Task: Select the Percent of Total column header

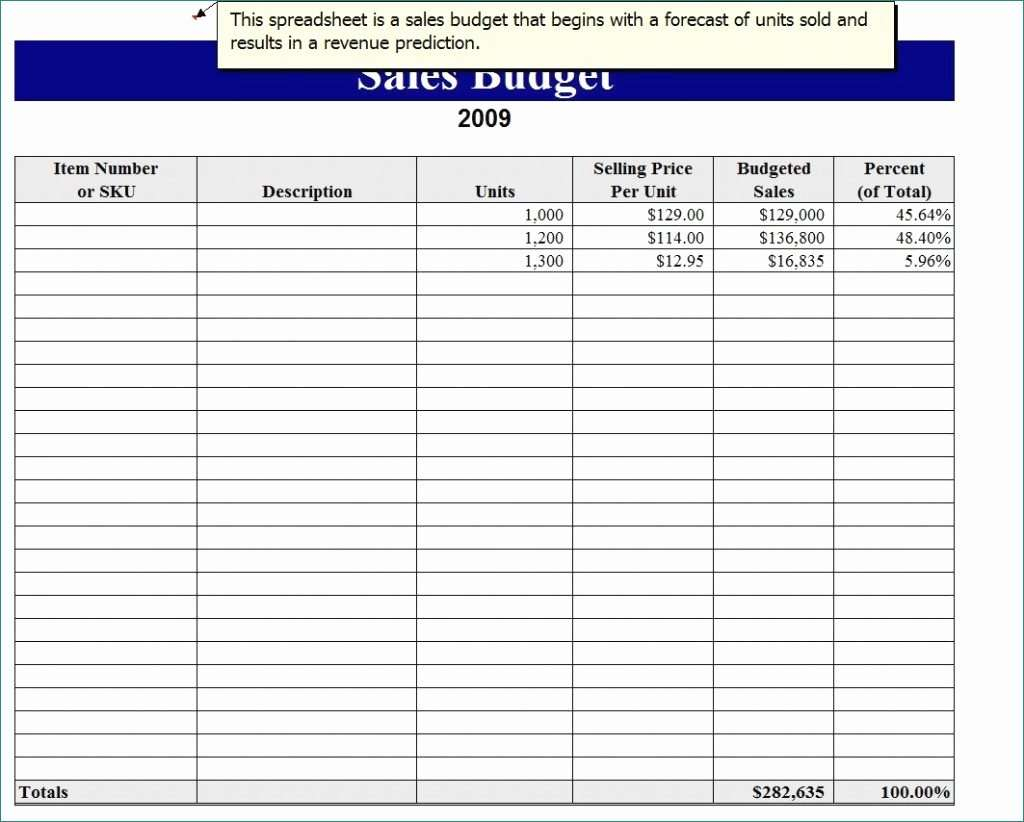Action: (x=894, y=180)
